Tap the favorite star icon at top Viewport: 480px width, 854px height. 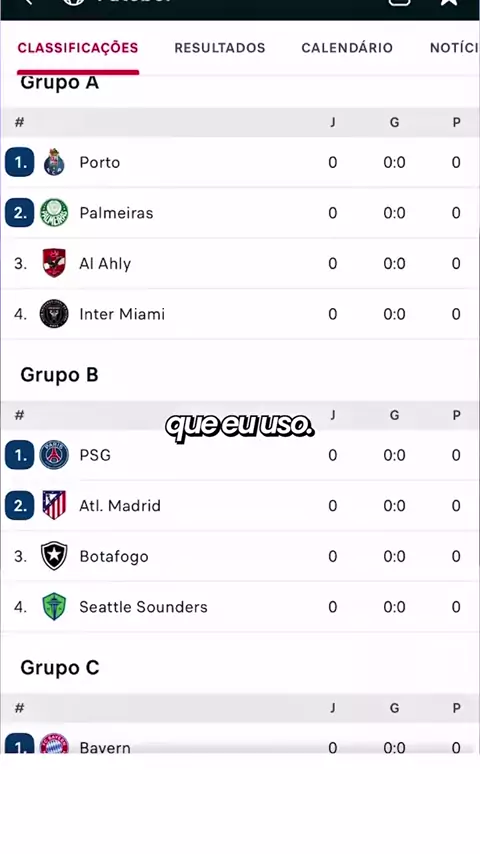[448, 2]
